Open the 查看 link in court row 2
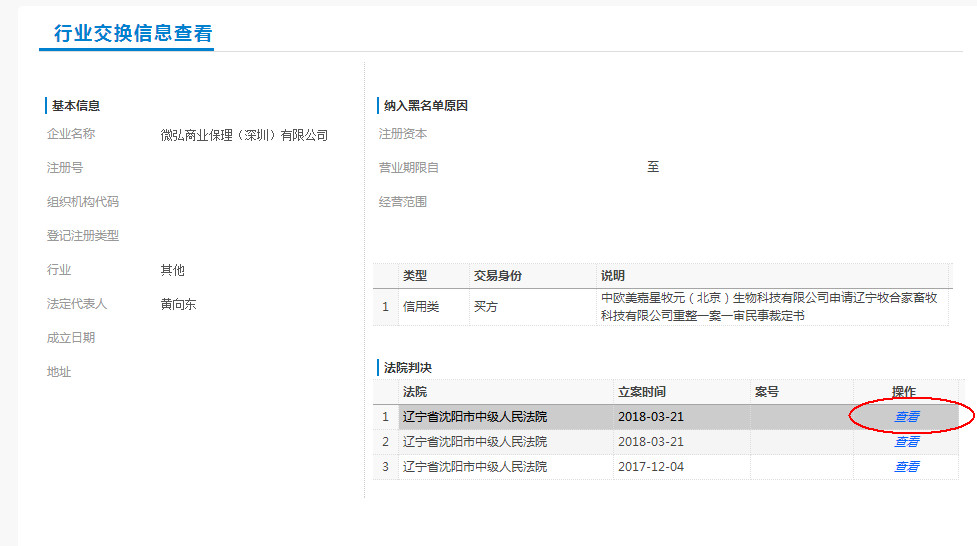This screenshot has height=546, width=977. click(x=906, y=441)
